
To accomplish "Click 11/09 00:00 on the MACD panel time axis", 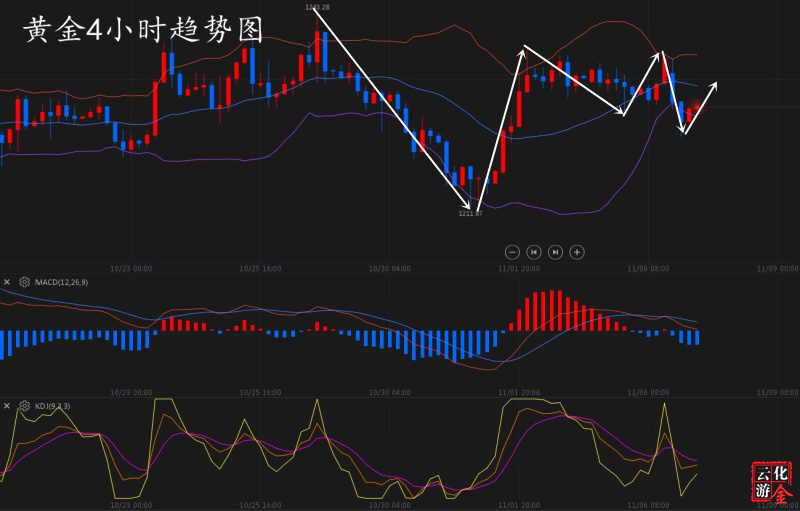I will click(778, 392).
